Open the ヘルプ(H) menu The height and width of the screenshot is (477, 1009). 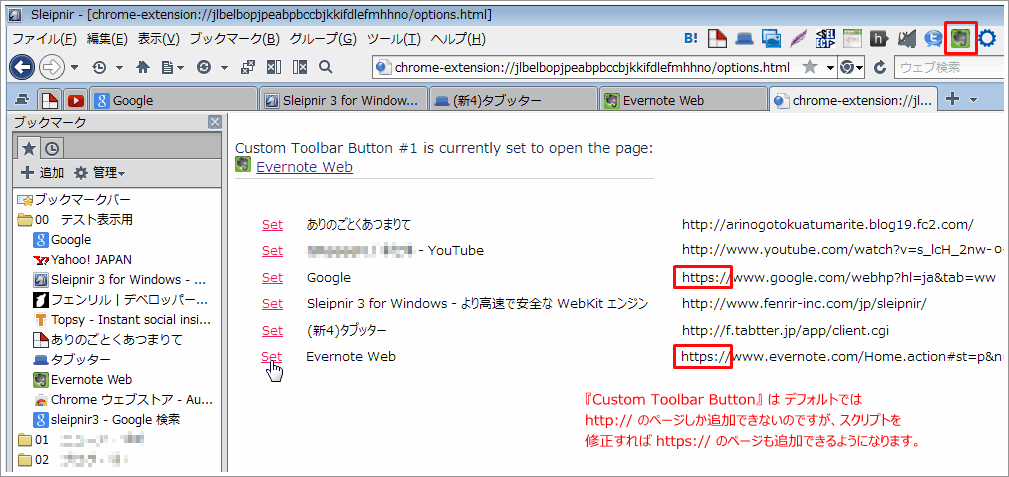click(x=458, y=39)
